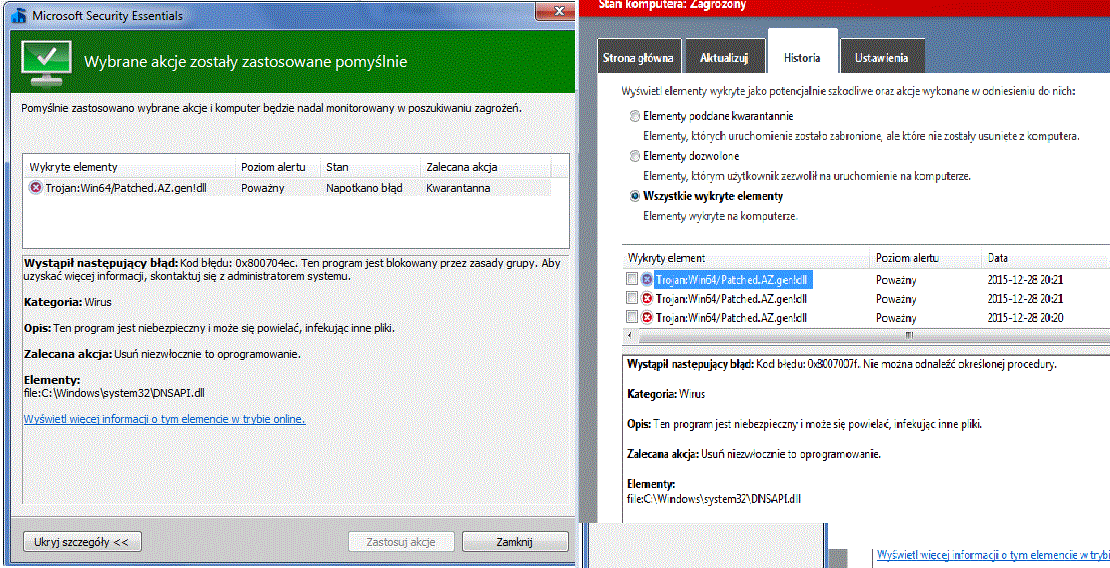The height and width of the screenshot is (568, 1110).
Task: Go to the 'Ustawienia' tab
Action: tap(881, 57)
